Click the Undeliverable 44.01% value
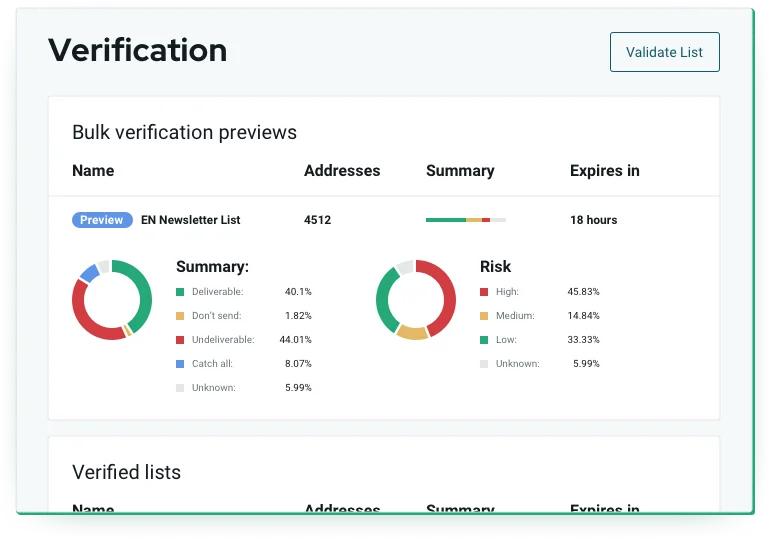This screenshot has height=539, width=771. (x=296, y=340)
